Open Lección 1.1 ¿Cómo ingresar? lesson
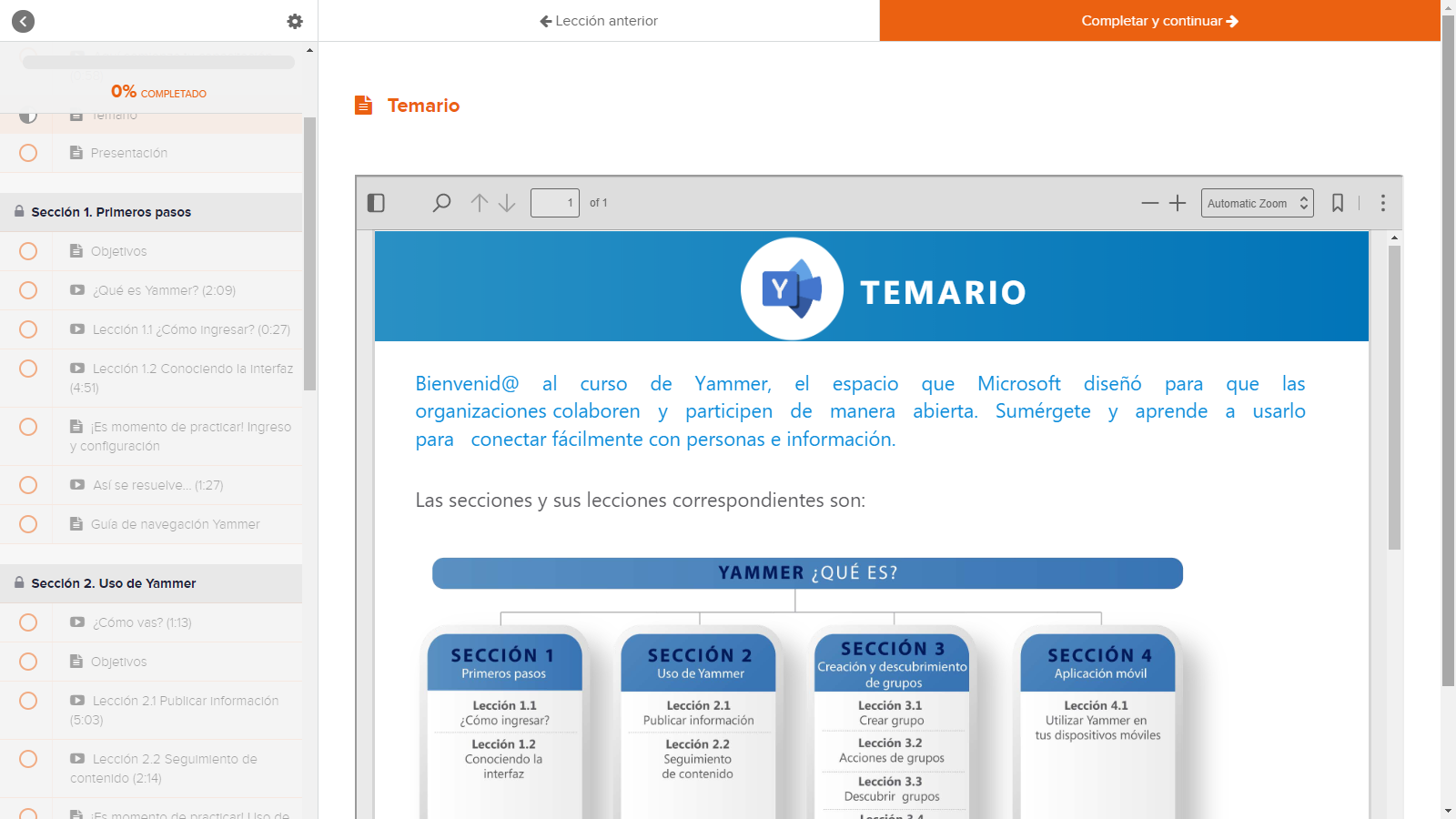Screen dimensions: 1456x819 click(x=151, y=329)
